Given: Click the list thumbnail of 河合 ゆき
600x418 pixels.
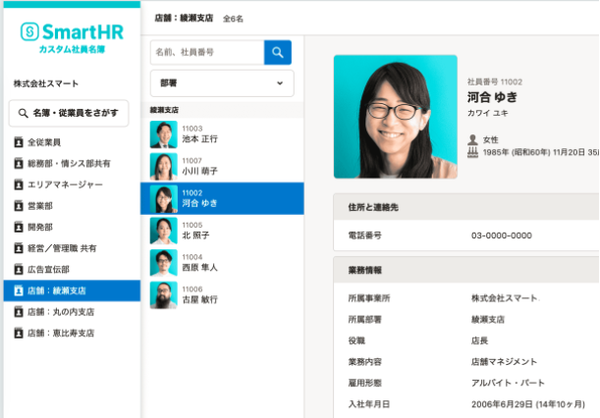Looking at the screenshot, I should tap(164, 199).
